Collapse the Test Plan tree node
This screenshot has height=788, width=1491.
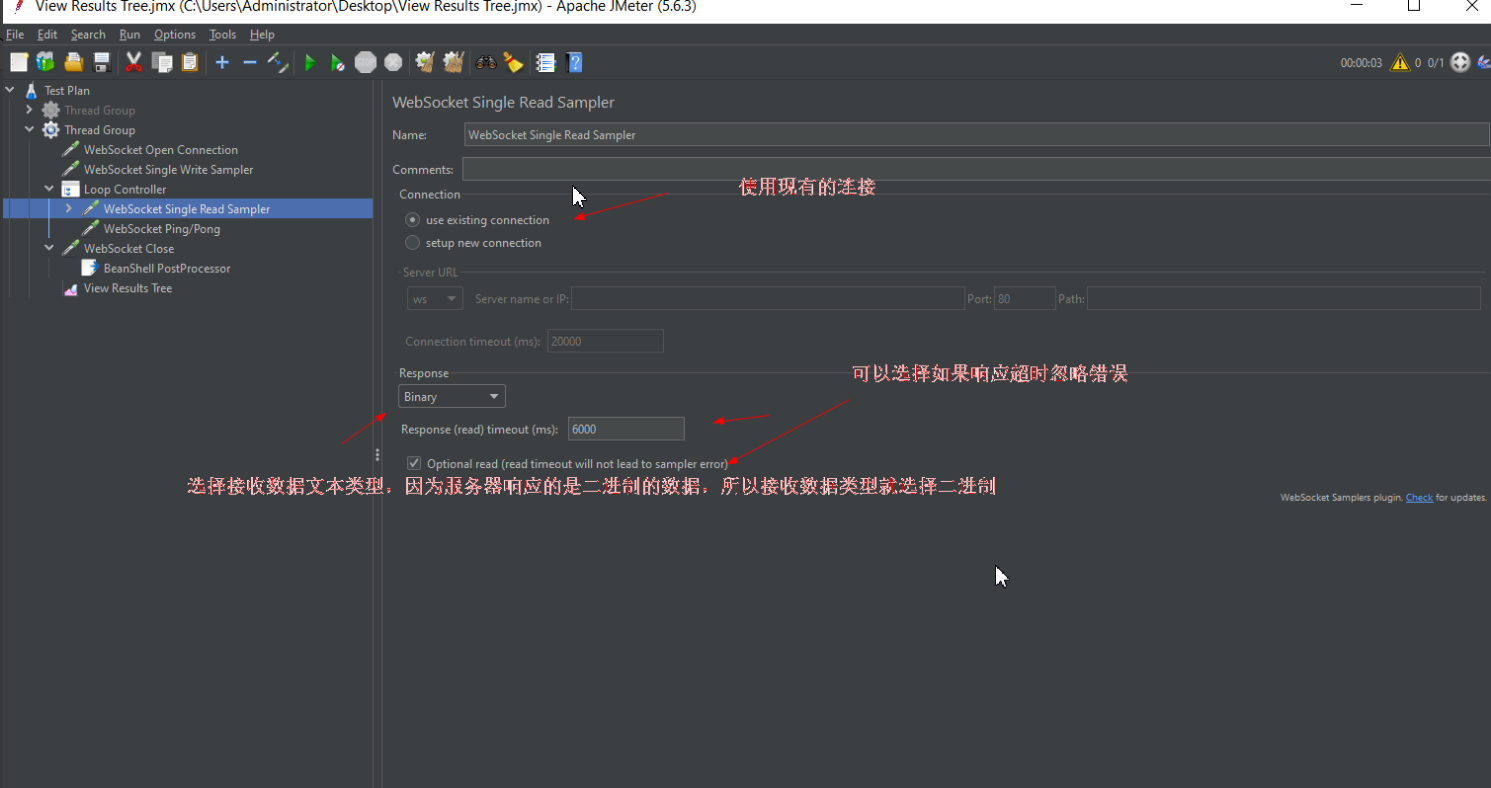tap(10, 90)
